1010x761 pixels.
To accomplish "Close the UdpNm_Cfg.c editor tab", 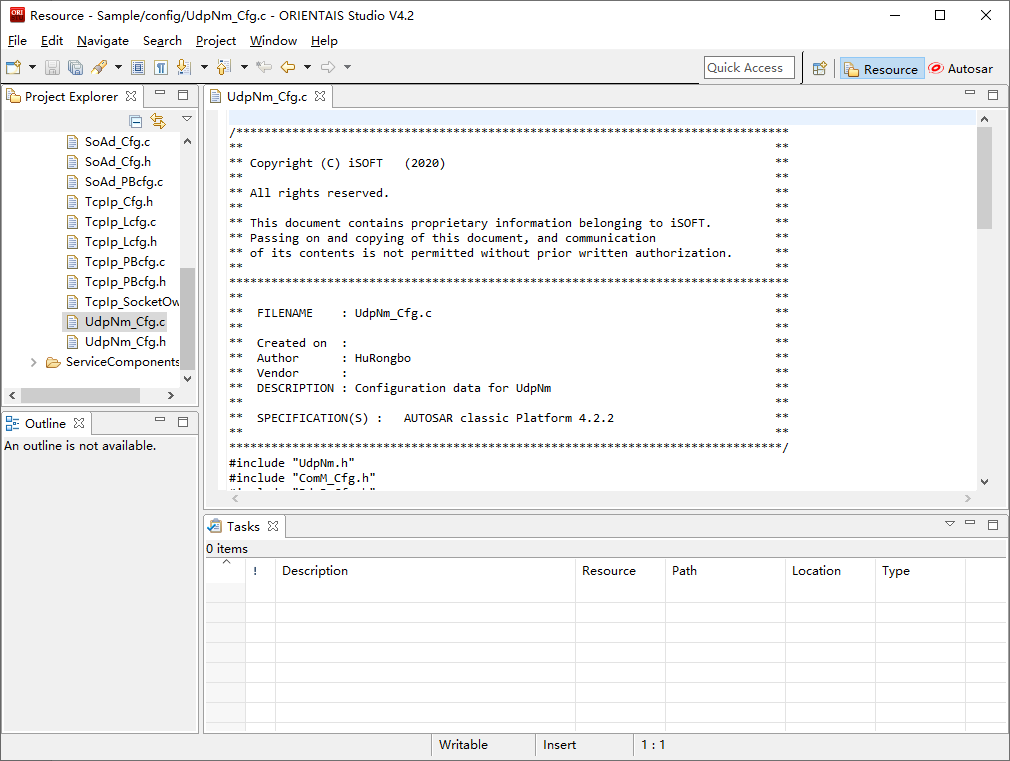I will [321, 97].
